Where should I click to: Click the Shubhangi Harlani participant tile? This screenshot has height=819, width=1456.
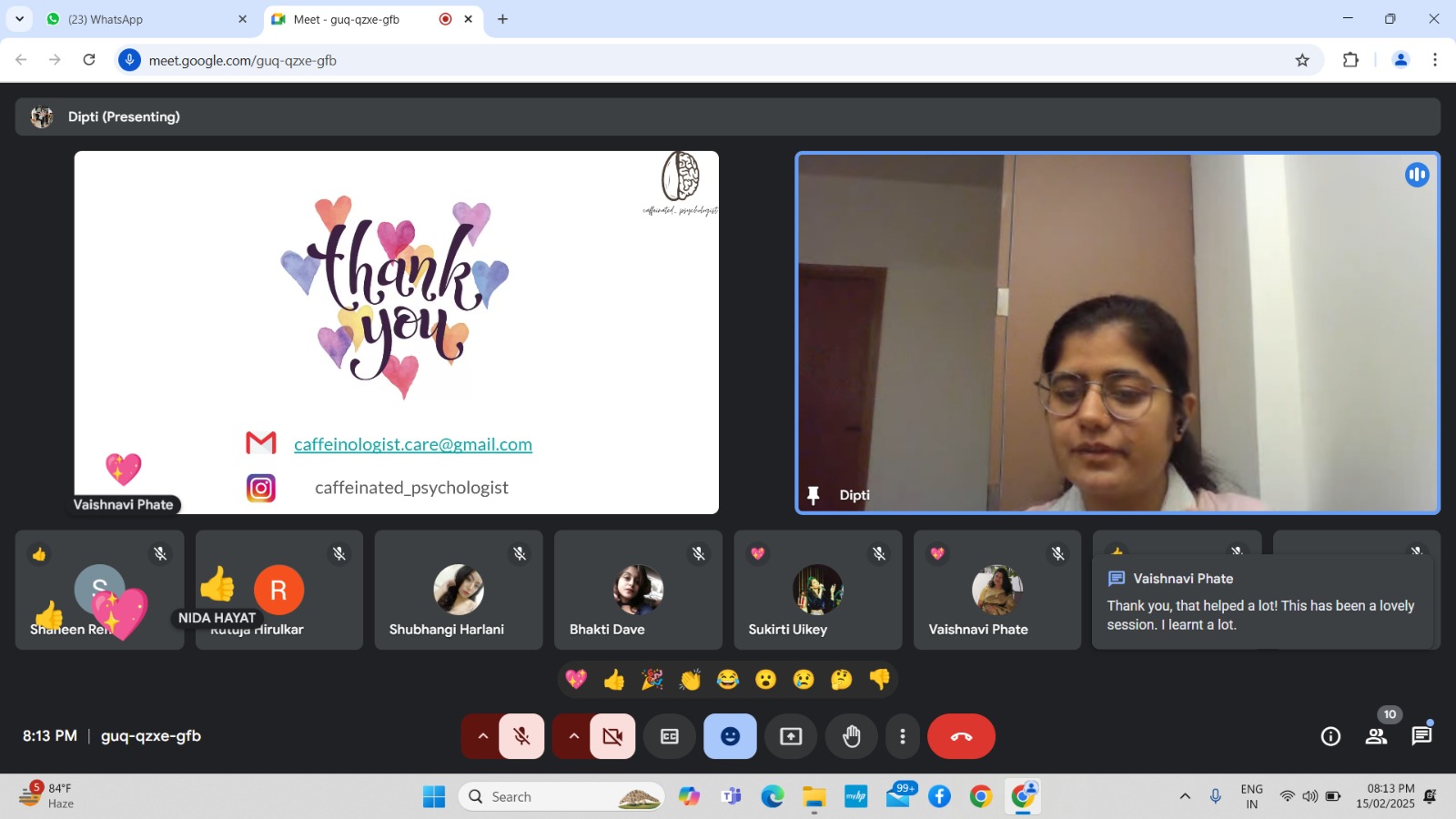click(x=458, y=590)
